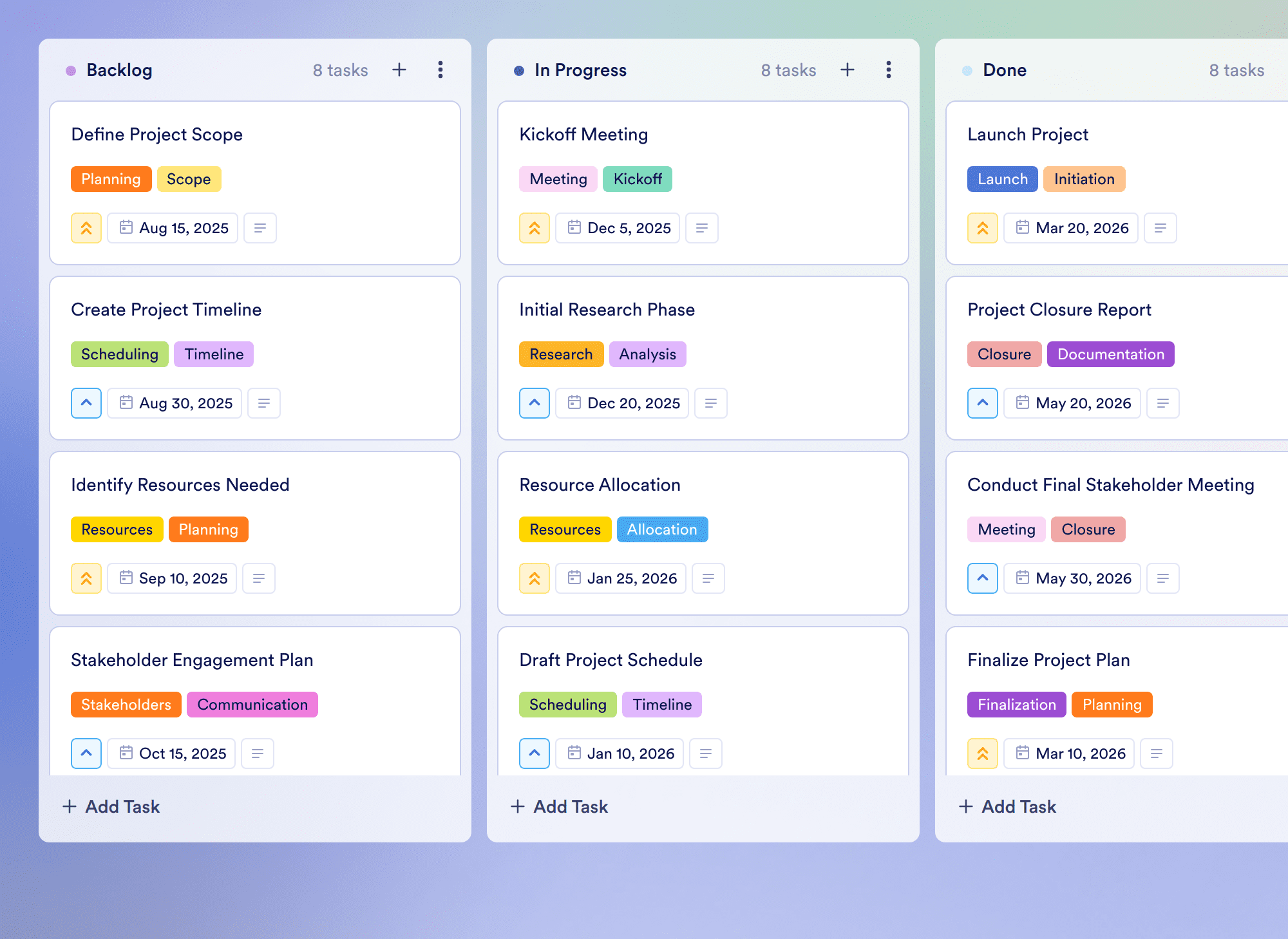This screenshot has width=1288, height=939.
Task: Expand priority selector on Project Closure Report
Action: (x=983, y=403)
